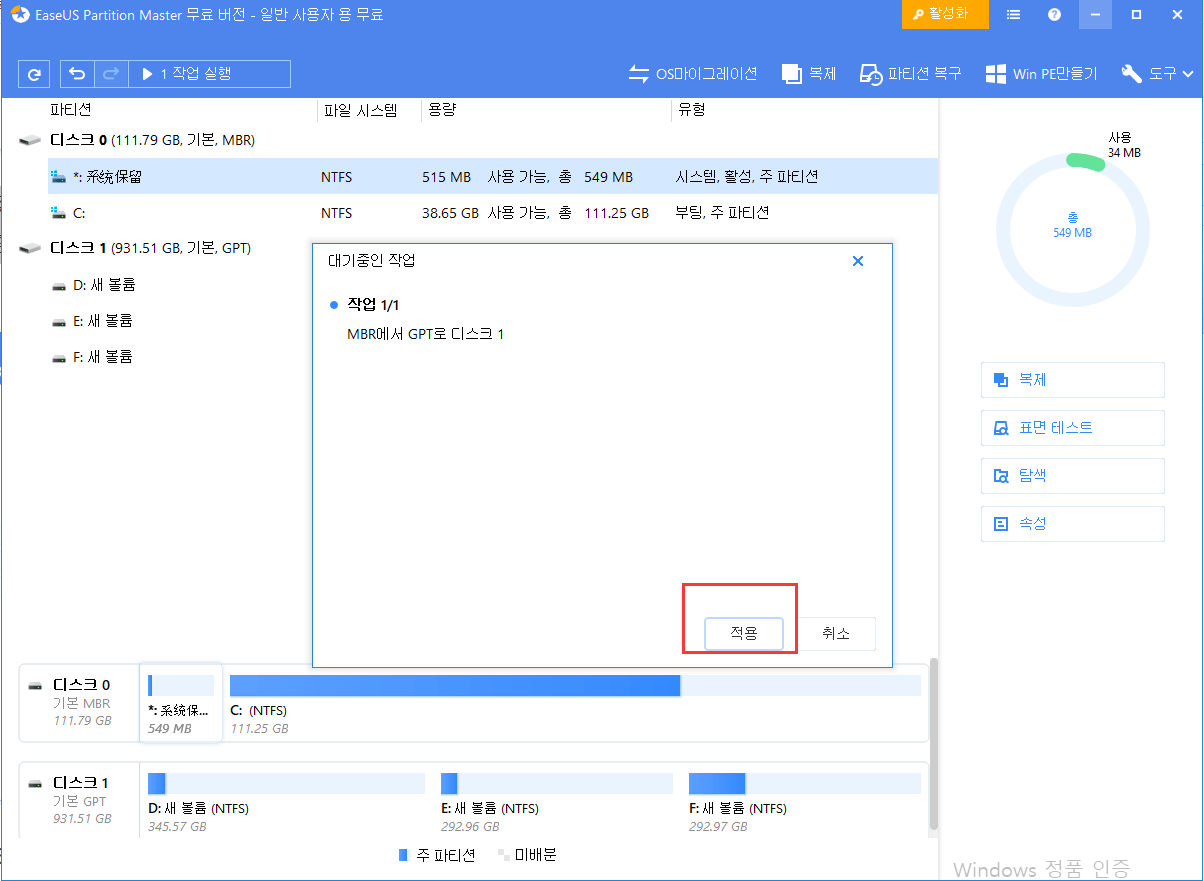The width and height of the screenshot is (1204, 881).
Task: Open OS마이그레이션 migration tool
Action: [692, 74]
